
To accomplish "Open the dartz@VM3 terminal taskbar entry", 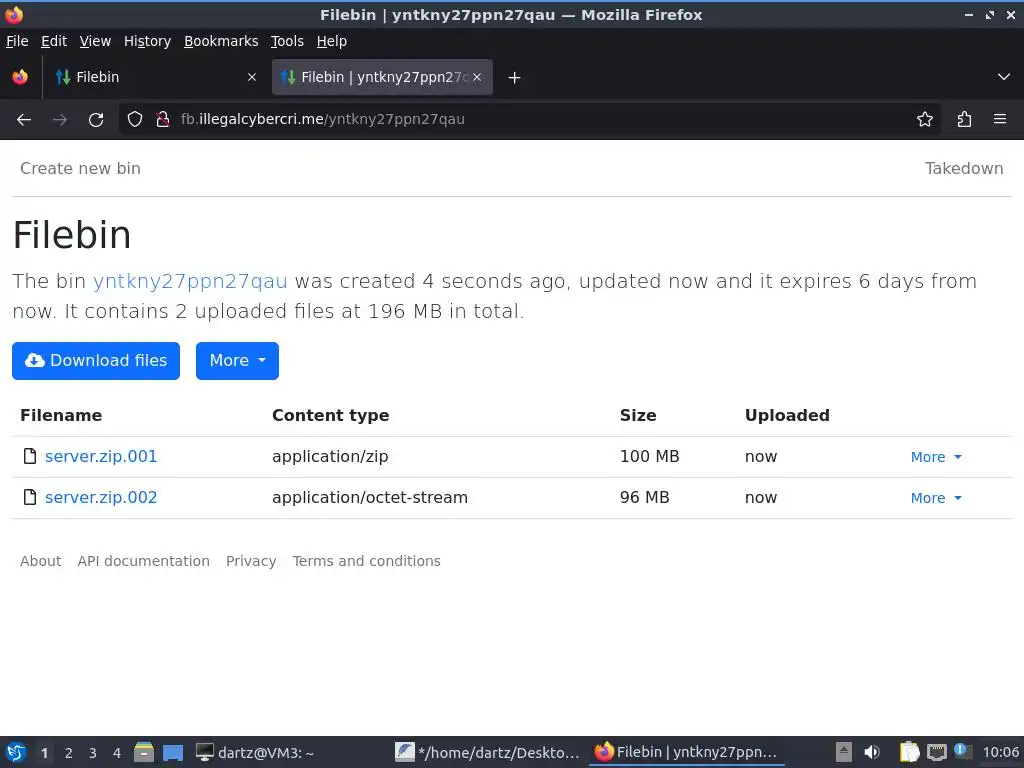I will click(255, 752).
